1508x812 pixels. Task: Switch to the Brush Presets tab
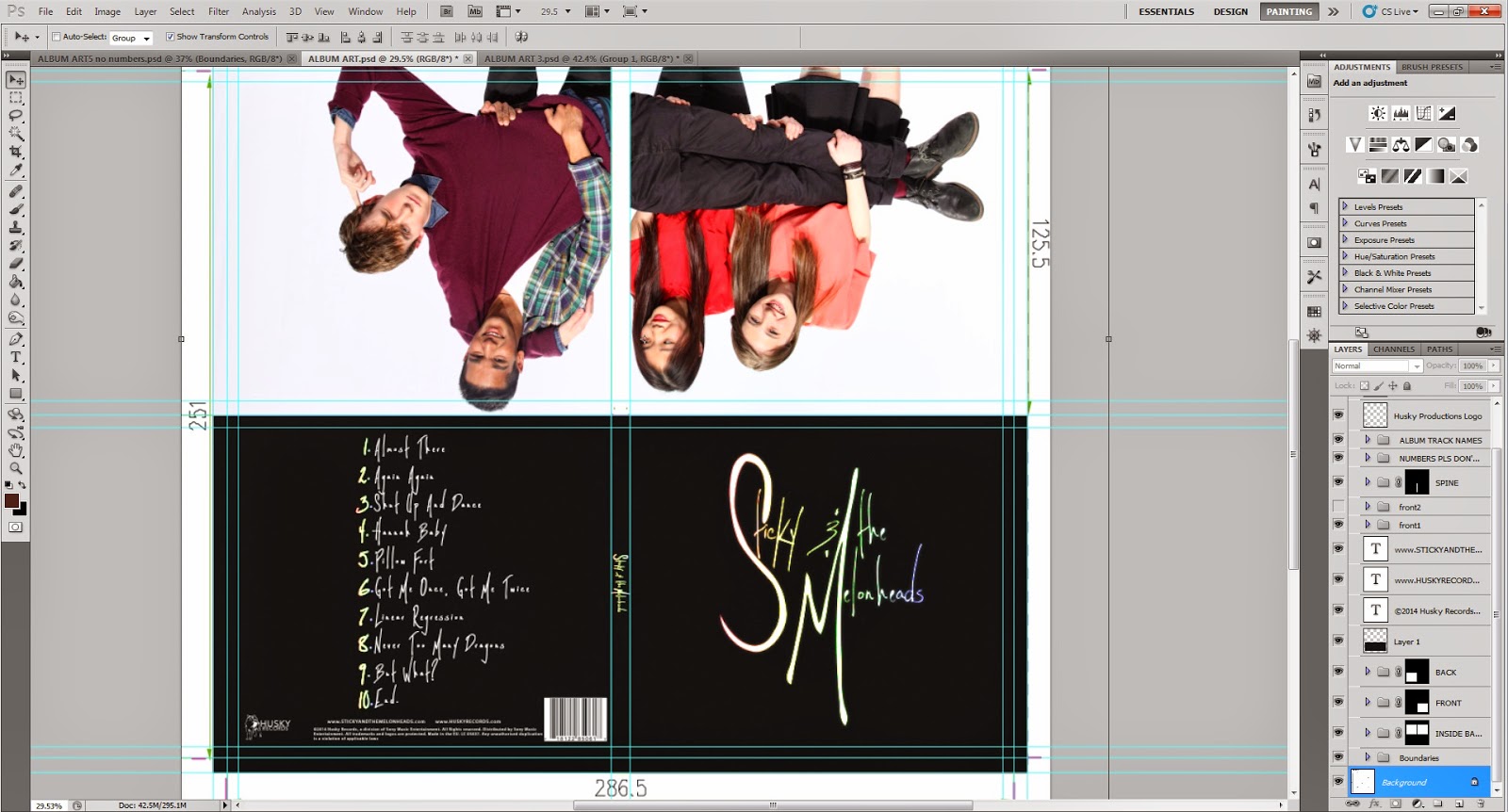coord(1432,67)
